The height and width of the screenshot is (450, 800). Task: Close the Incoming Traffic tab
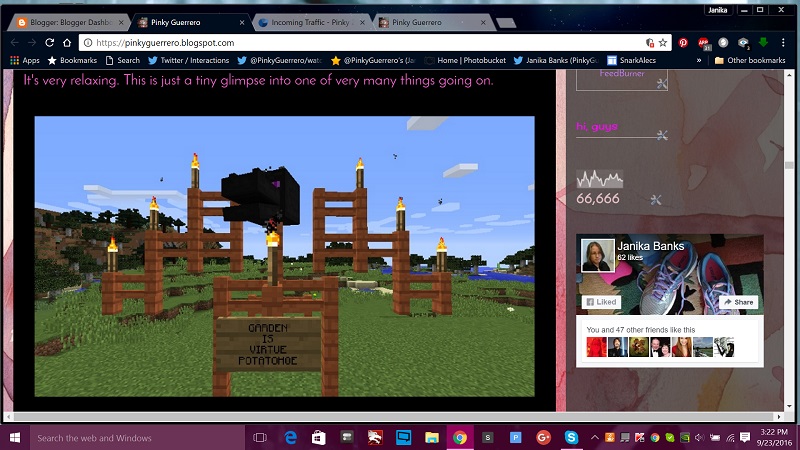[362, 22]
